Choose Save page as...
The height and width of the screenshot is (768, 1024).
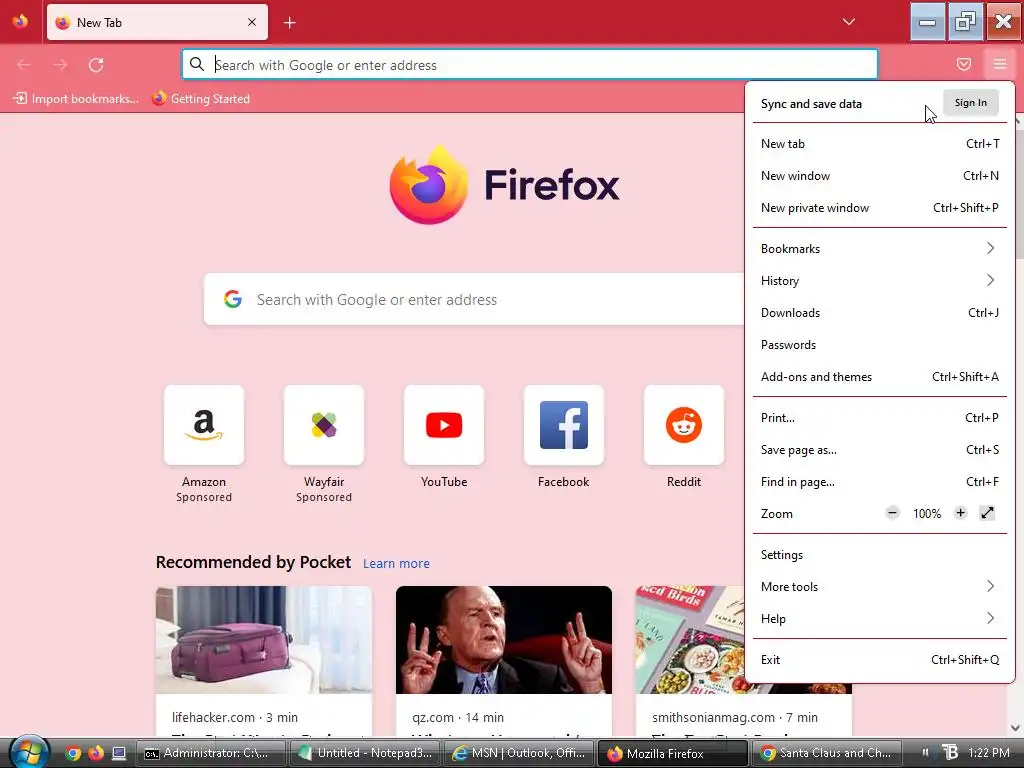click(x=880, y=450)
